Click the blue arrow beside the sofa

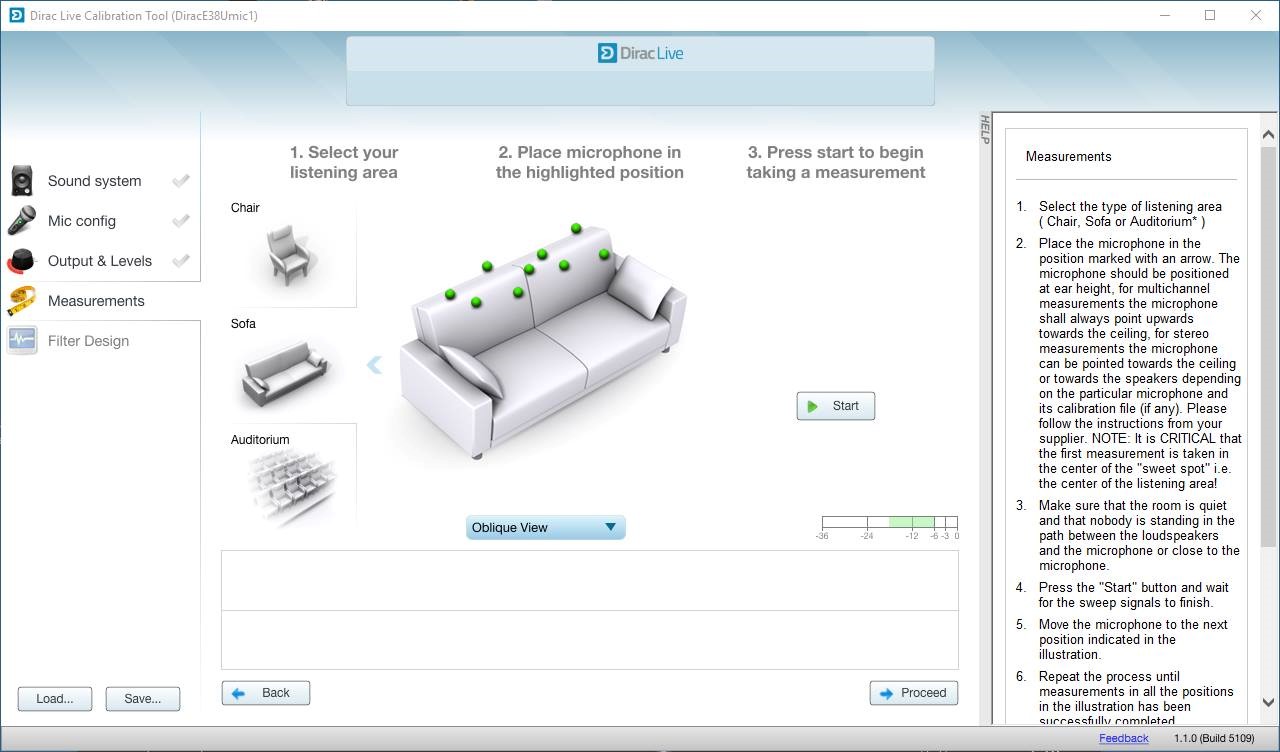click(374, 365)
